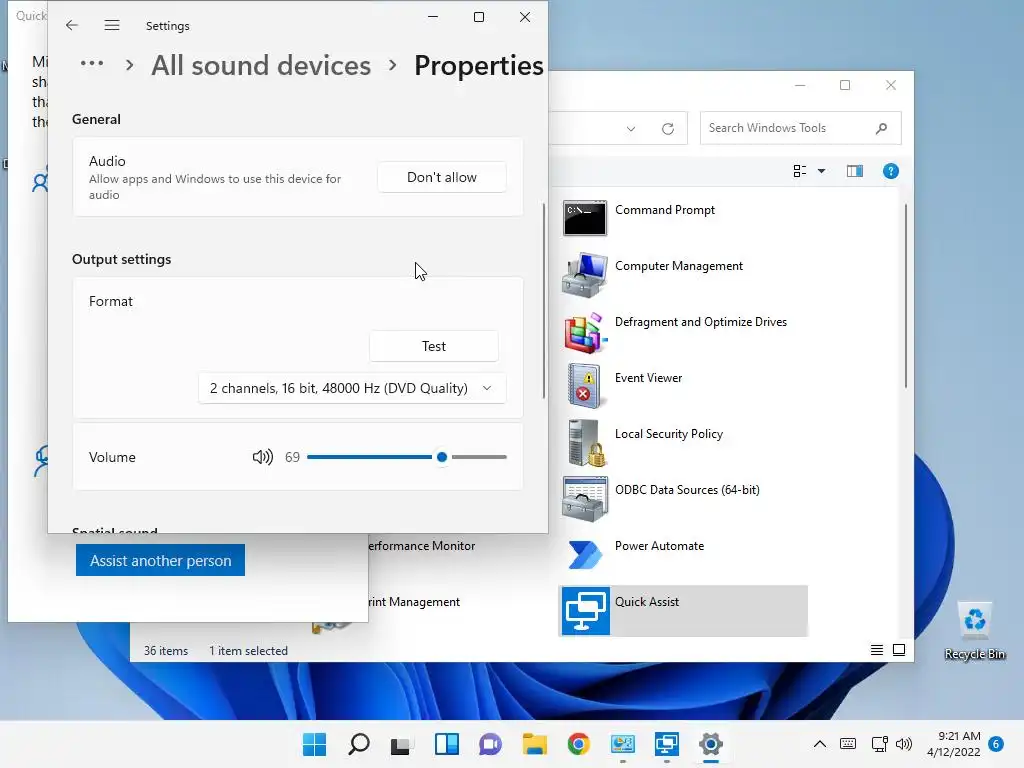This screenshot has width=1024, height=768.
Task: Open Start menu from taskbar
Action: (x=314, y=744)
